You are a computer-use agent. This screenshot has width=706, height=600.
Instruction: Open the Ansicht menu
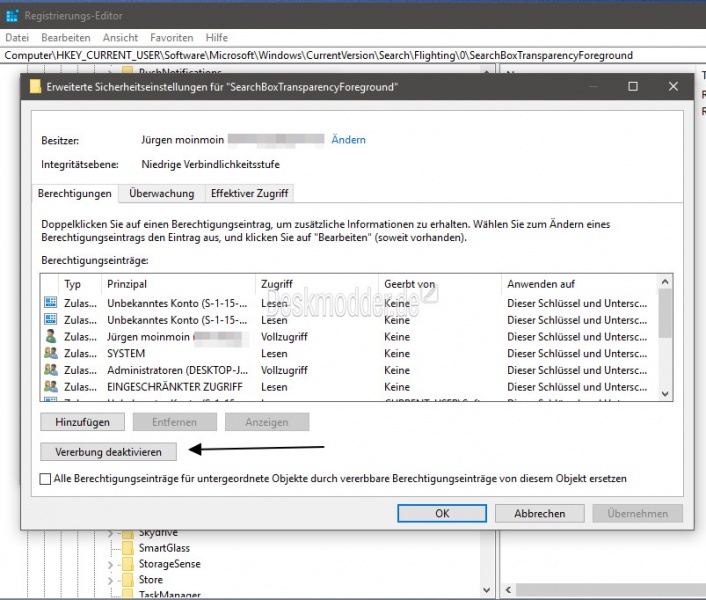120,38
